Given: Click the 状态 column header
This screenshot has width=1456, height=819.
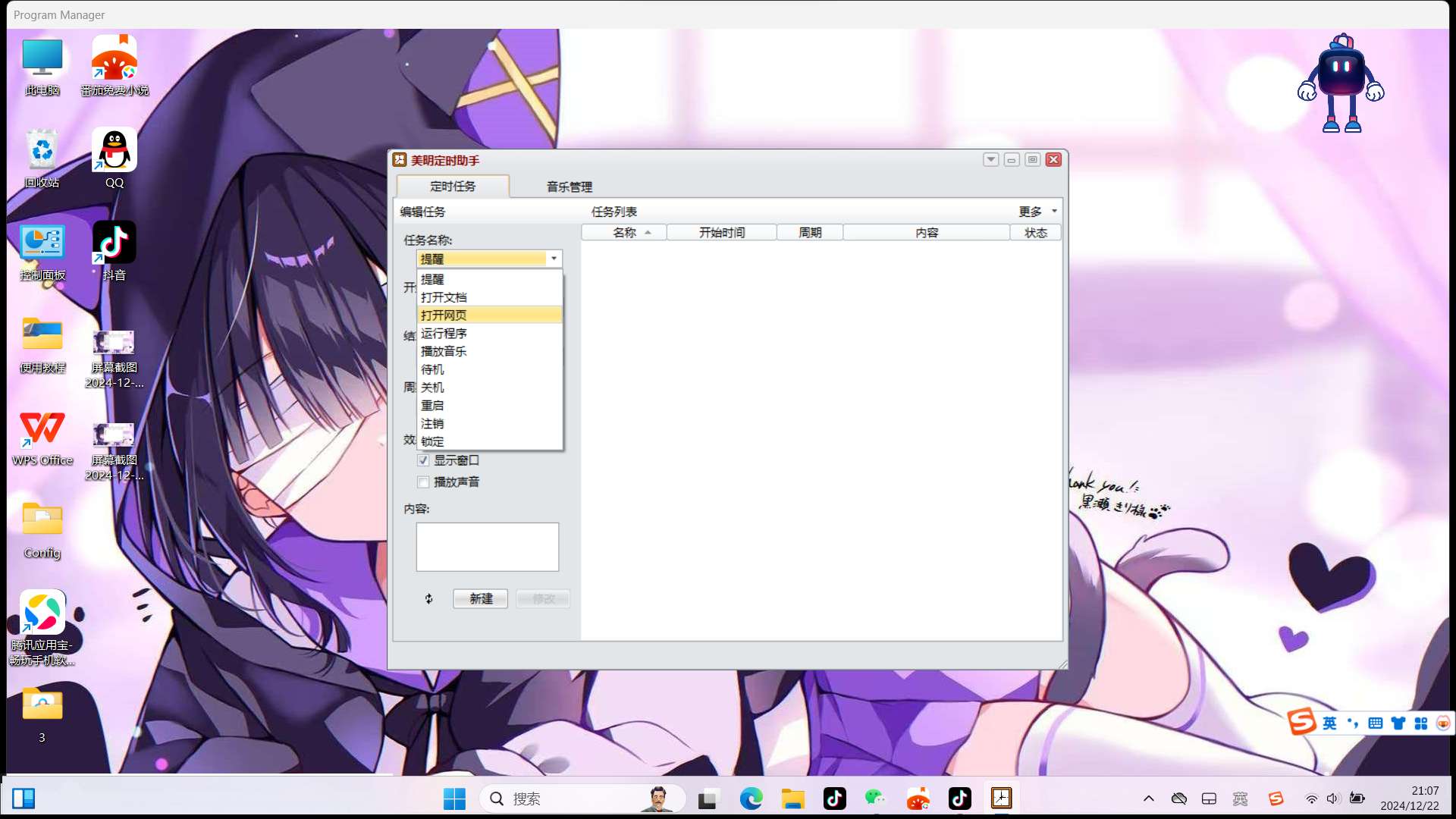Looking at the screenshot, I should pos(1036,233).
